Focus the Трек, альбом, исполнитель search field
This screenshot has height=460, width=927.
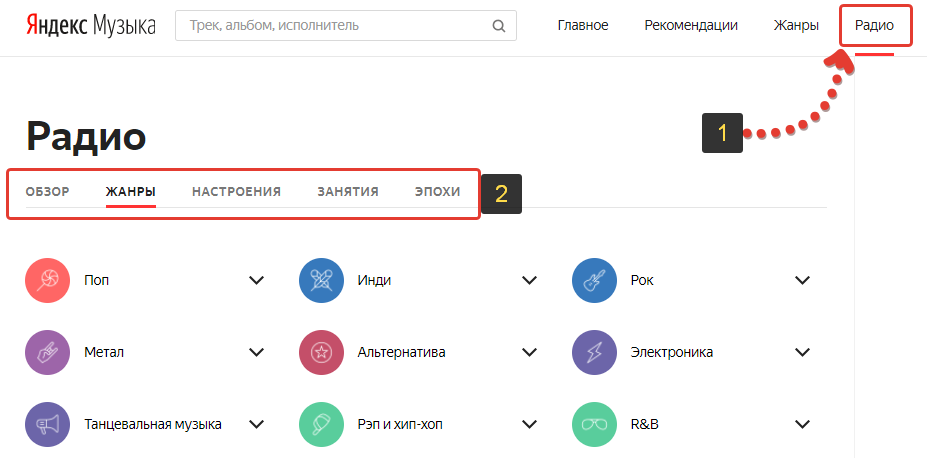346,25
